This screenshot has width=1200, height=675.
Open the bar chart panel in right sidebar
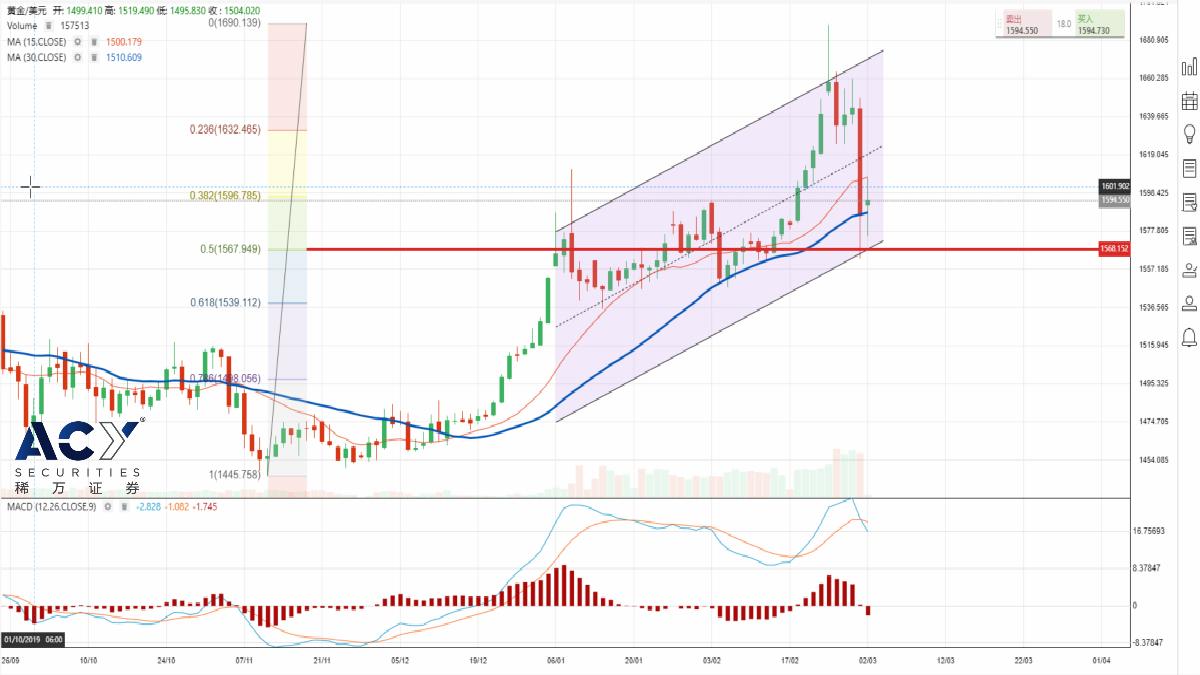tap(1189, 67)
